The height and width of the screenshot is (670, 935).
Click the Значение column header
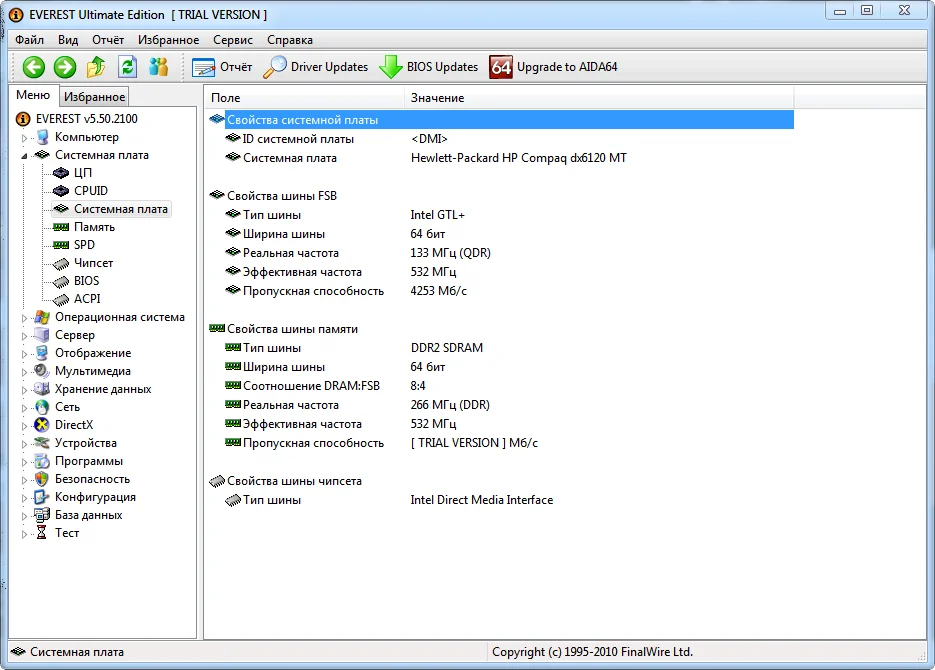click(437, 98)
